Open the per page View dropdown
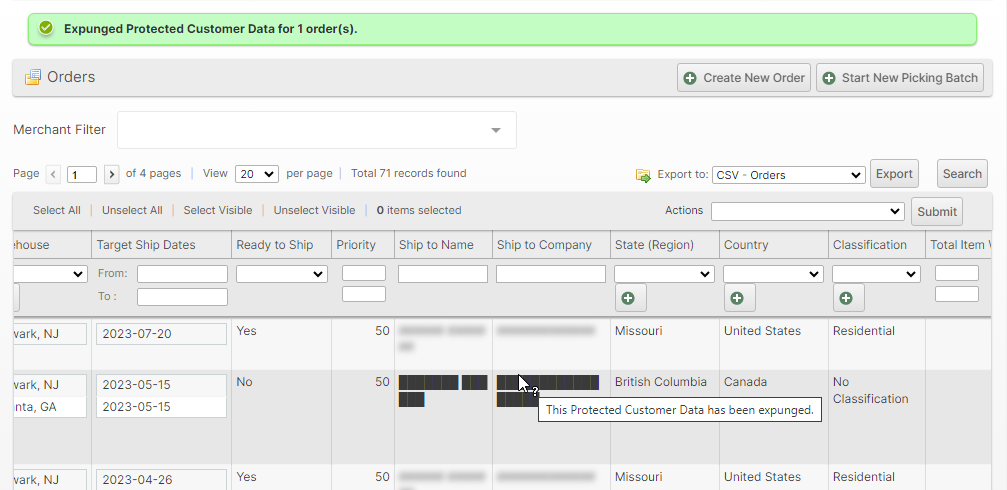The image size is (1007, 490). point(256,174)
